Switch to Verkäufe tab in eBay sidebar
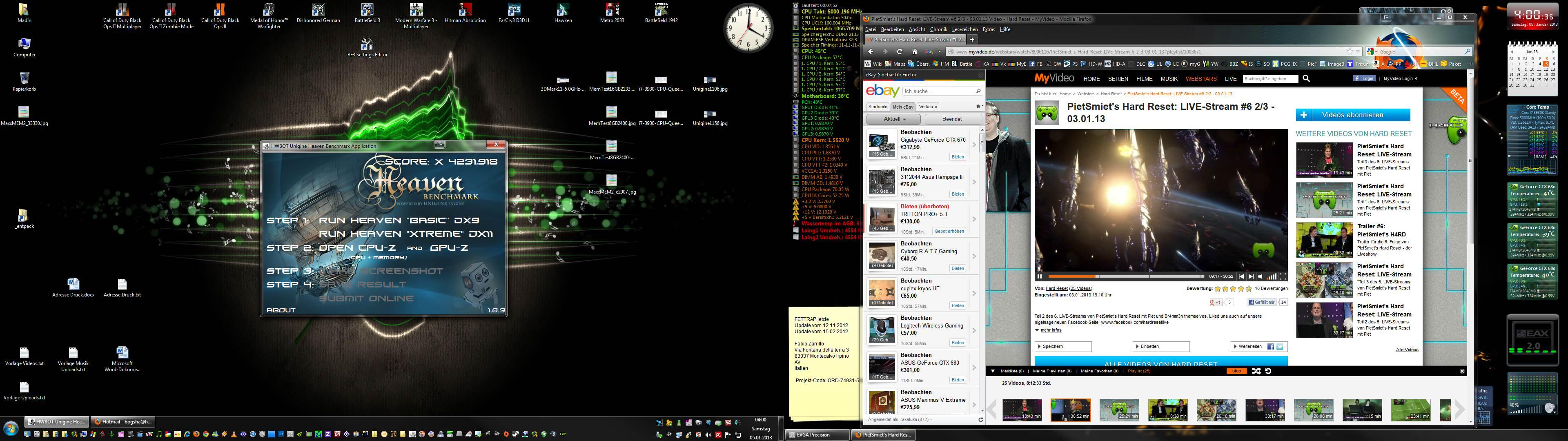 point(928,107)
